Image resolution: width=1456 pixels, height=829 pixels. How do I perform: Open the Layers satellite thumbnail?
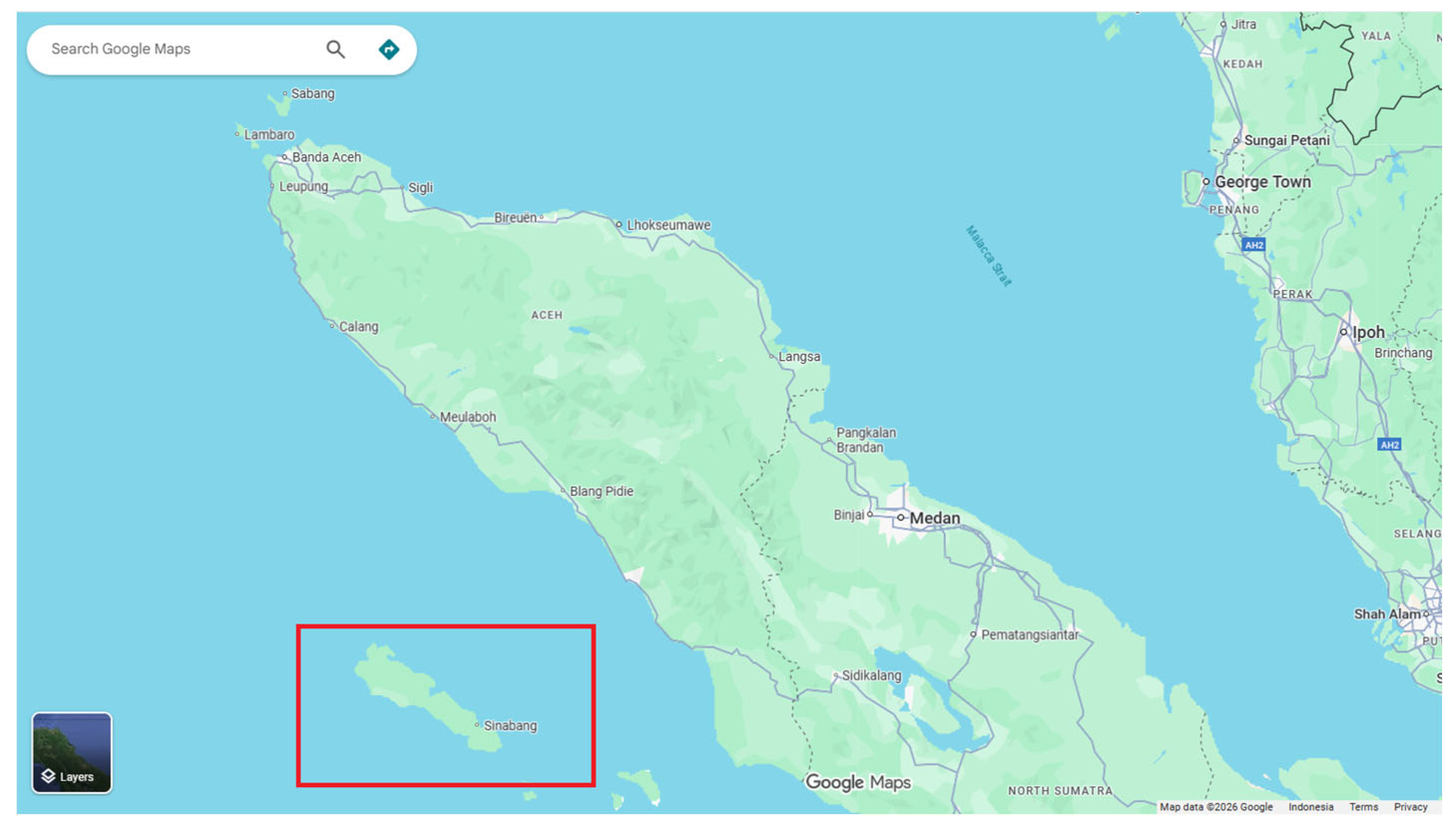72,752
